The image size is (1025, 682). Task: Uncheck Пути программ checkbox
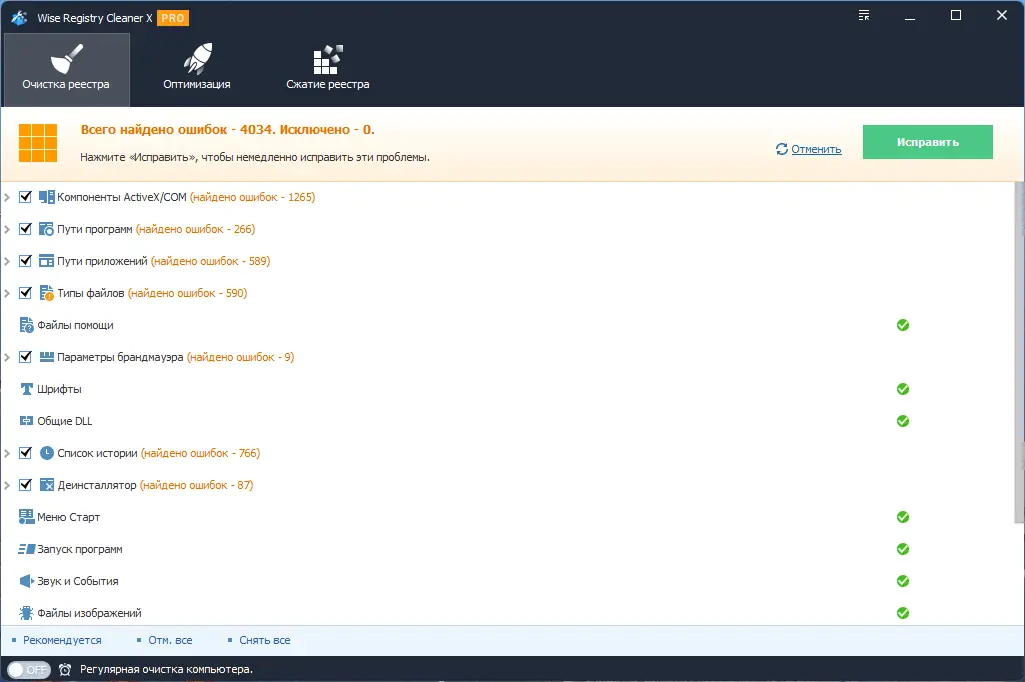tap(25, 229)
